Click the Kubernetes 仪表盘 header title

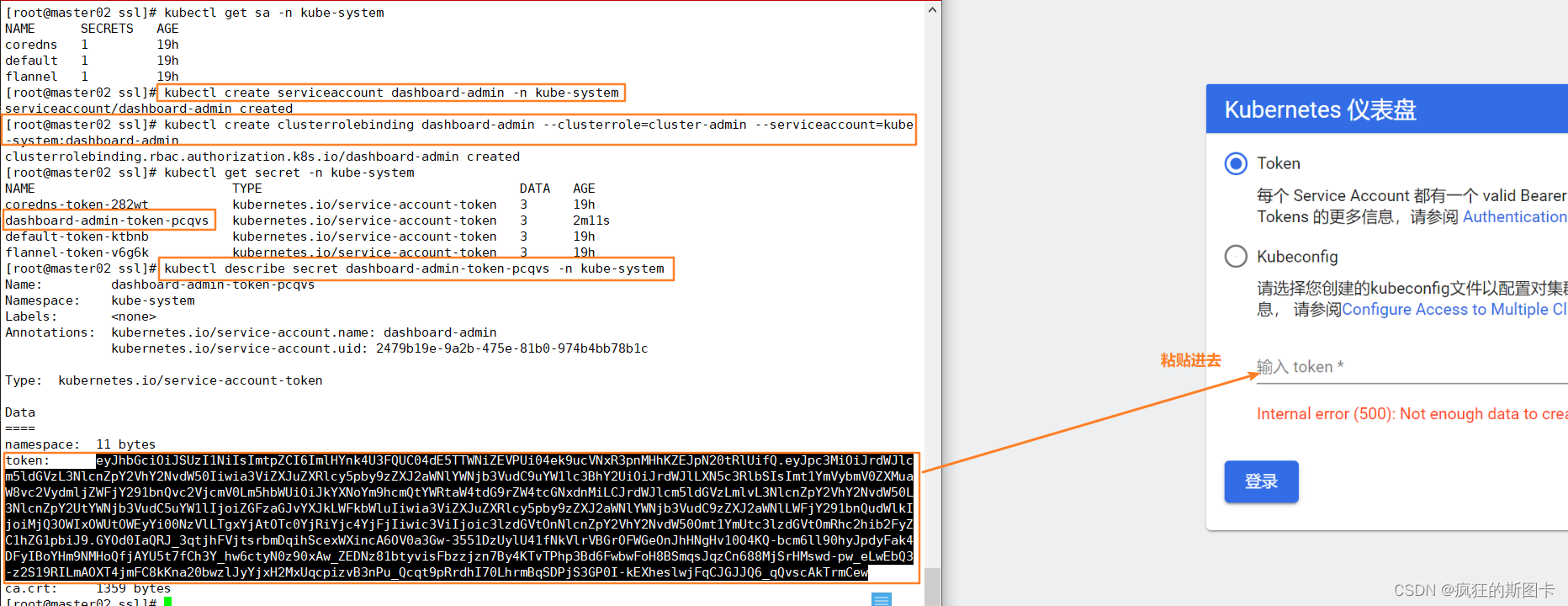coord(1320,109)
